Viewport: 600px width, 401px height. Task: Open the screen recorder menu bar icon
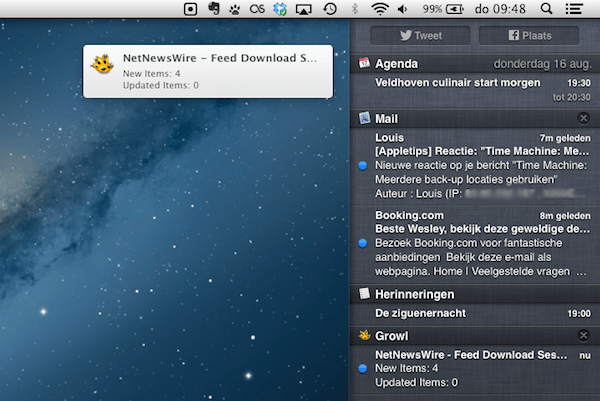[x=190, y=9]
